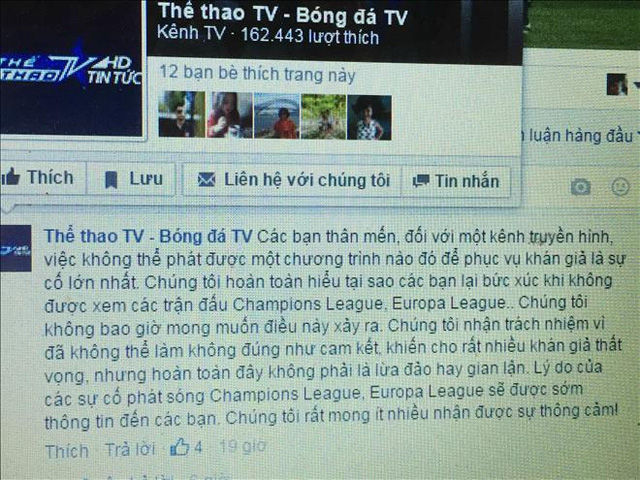Screen dimensions: 640x480
Task: Click the thumbs-up like count icon under the comment
Action: [x=180, y=447]
